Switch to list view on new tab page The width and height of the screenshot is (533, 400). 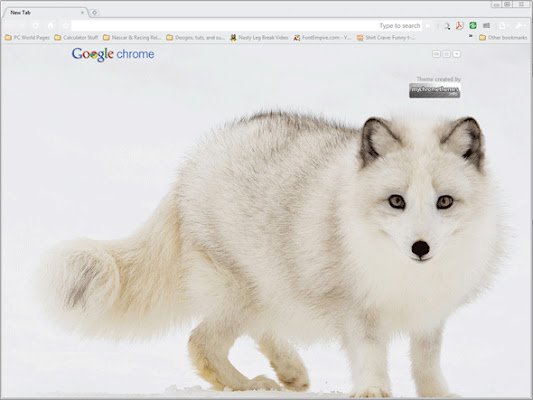[x=447, y=54]
